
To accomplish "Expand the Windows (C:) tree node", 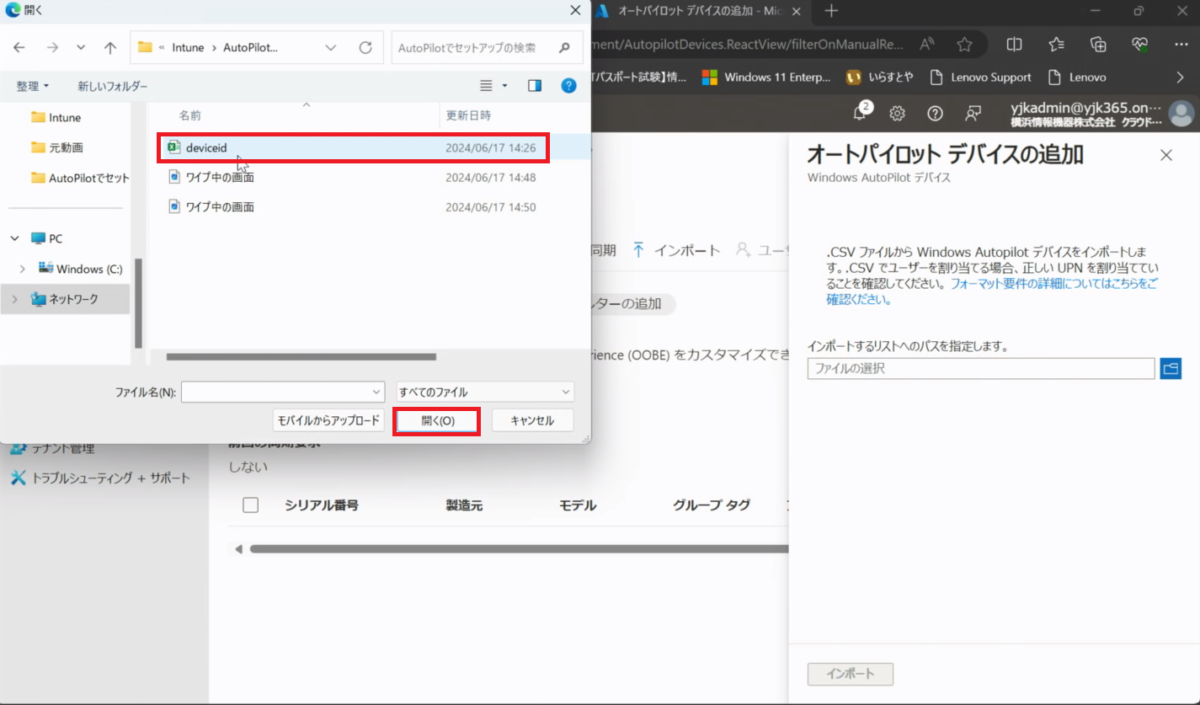I will 22,269.
